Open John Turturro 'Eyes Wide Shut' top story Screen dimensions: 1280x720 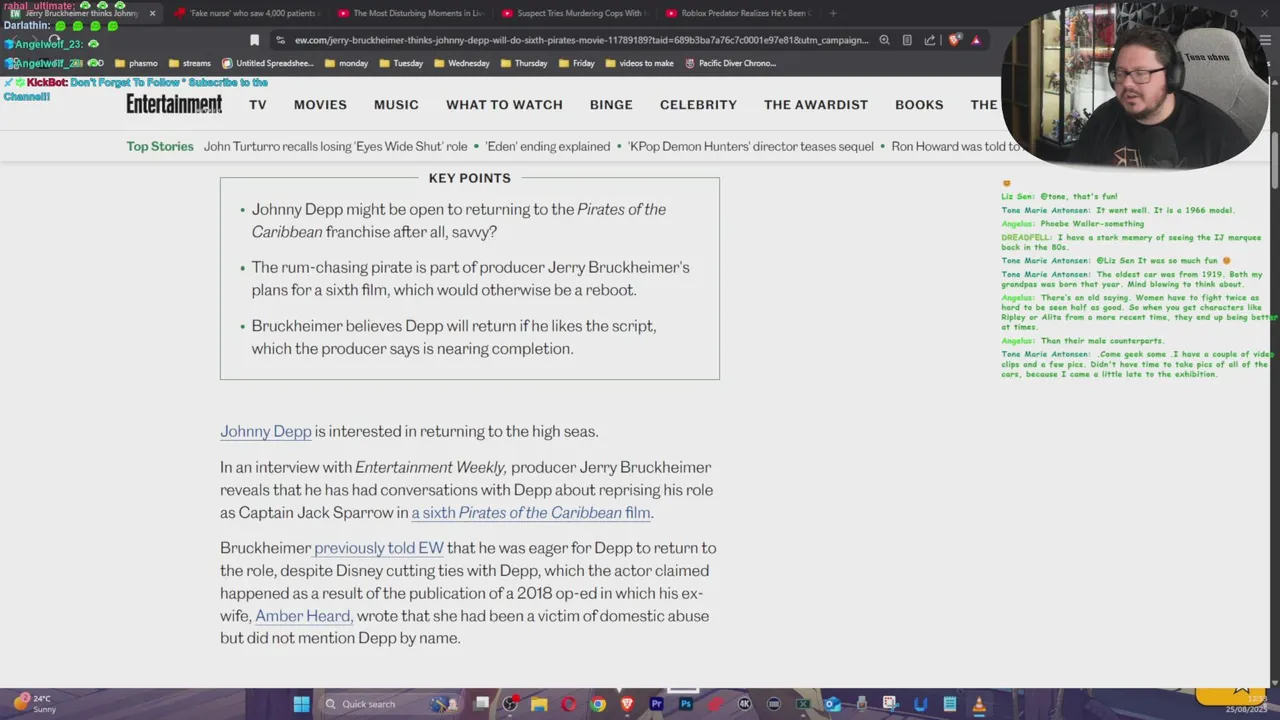pos(336,146)
